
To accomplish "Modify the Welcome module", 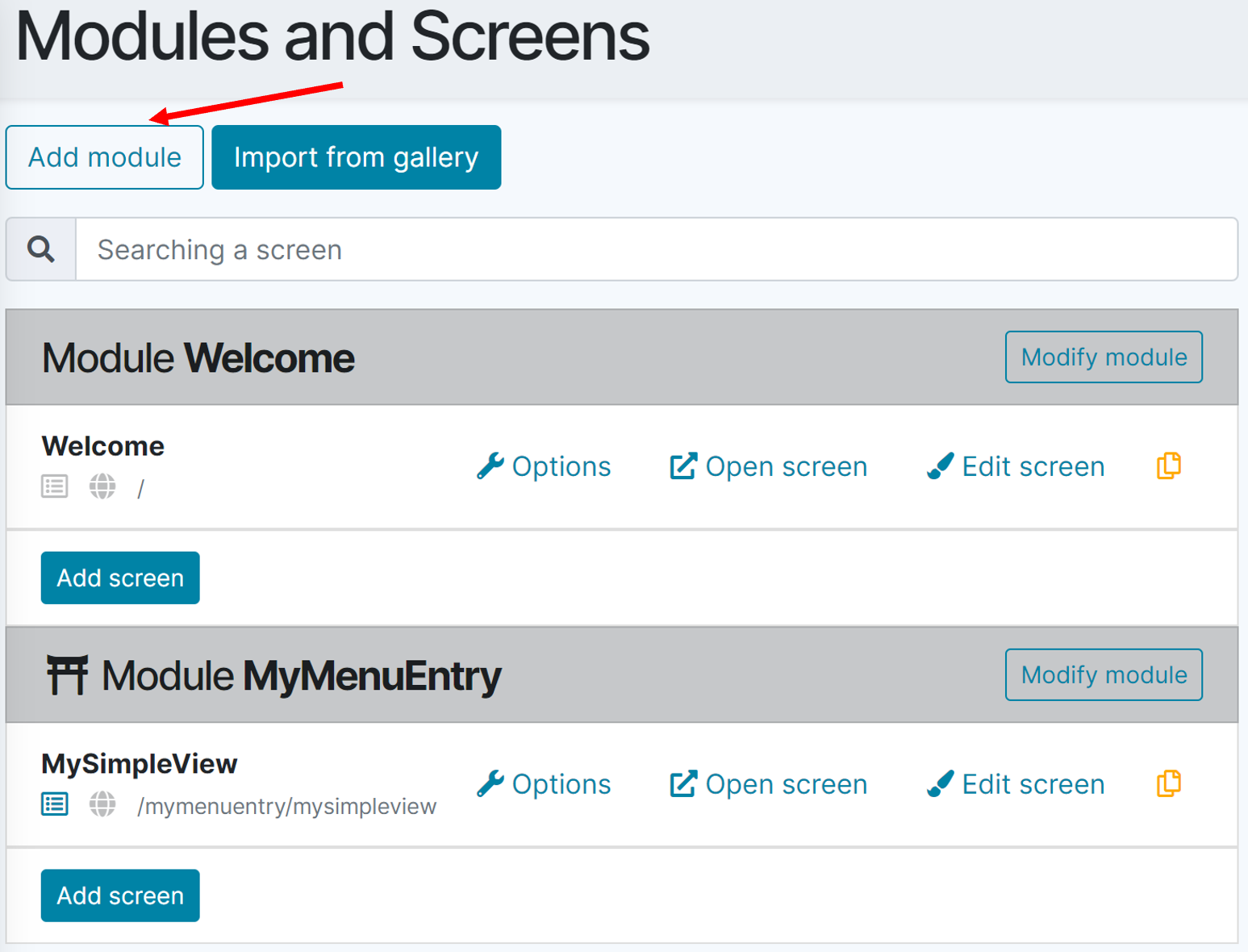I will (1103, 357).
